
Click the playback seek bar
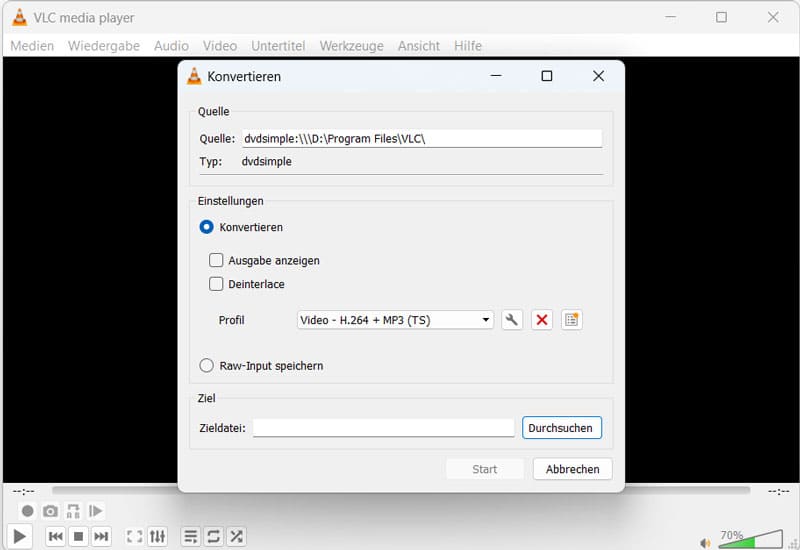tap(401, 490)
